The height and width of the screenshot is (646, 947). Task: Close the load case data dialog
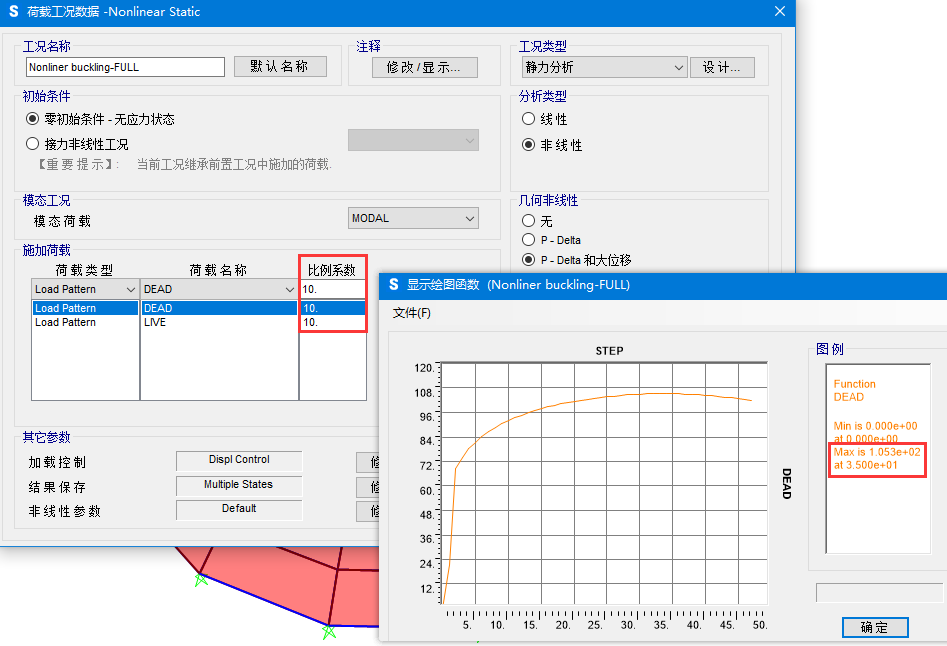(780, 12)
